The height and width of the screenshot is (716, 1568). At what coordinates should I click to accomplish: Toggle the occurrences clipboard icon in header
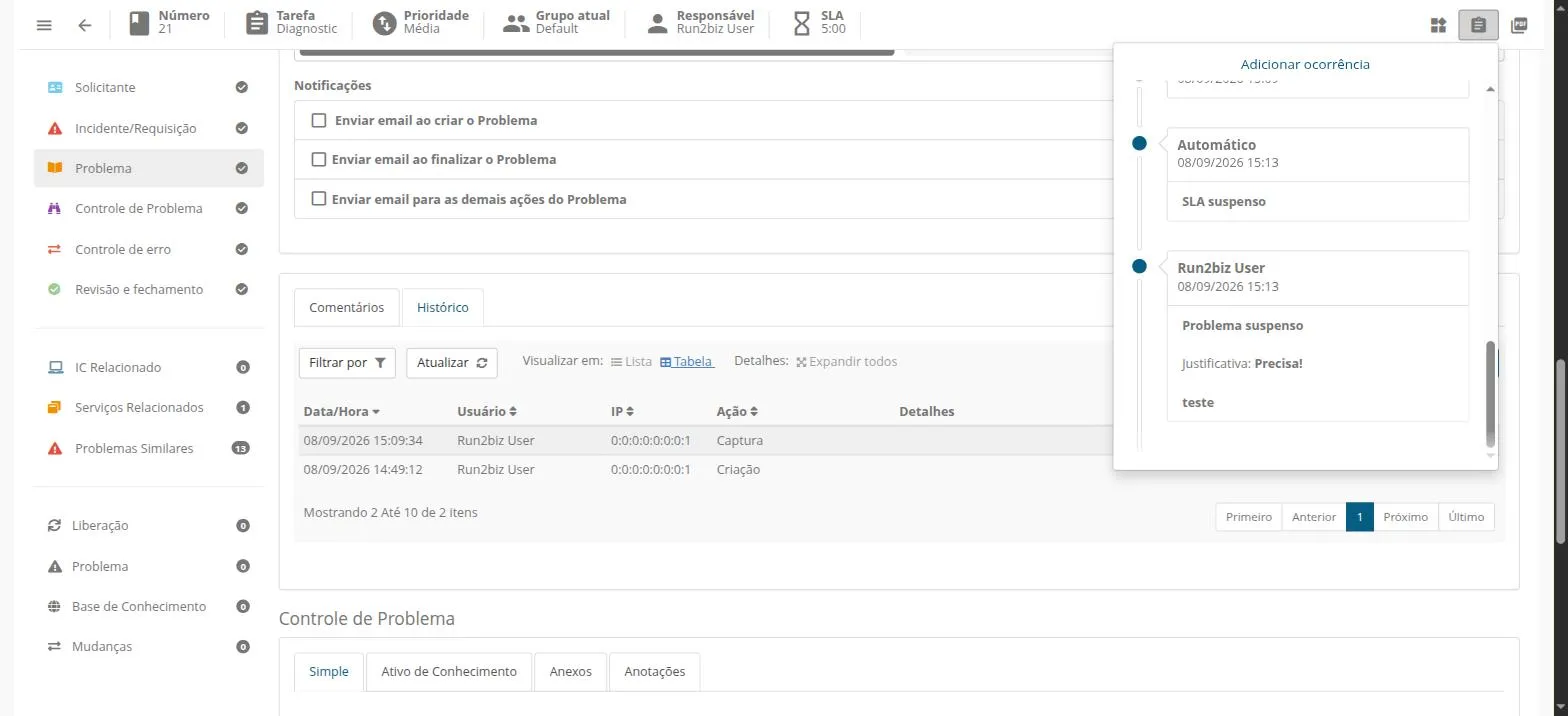(x=1478, y=25)
